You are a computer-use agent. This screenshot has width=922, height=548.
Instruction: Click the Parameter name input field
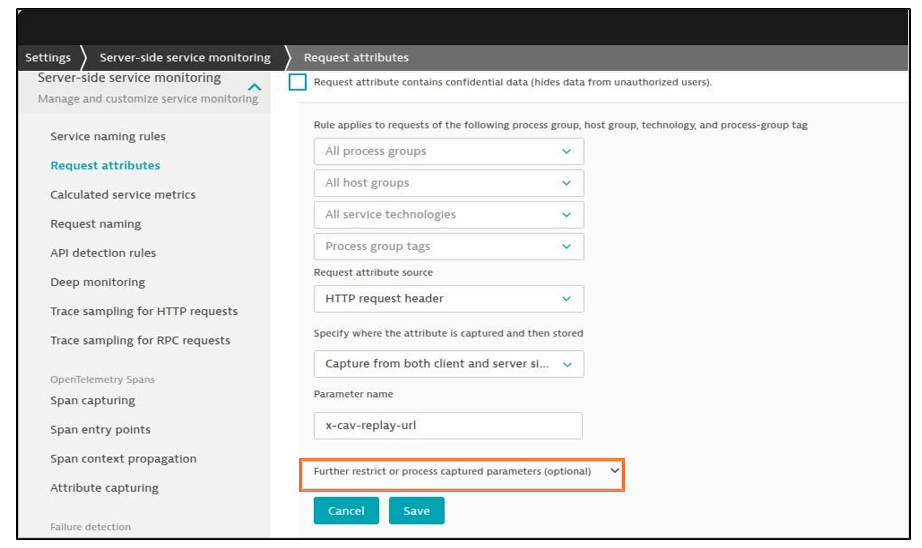pyautogui.click(x=448, y=425)
